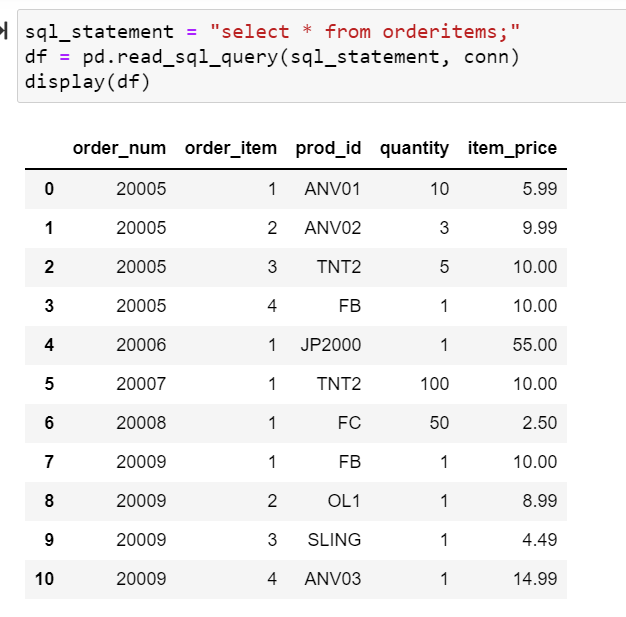
Task: Select the prod_id cell OL1
Action: pyautogui.click(x=344, y=501)
